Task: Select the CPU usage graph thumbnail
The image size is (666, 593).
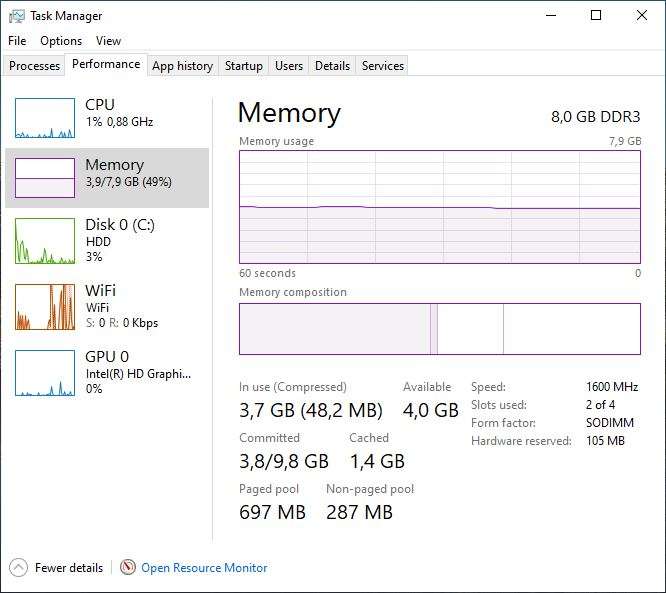Action: (x=45, y=118)
